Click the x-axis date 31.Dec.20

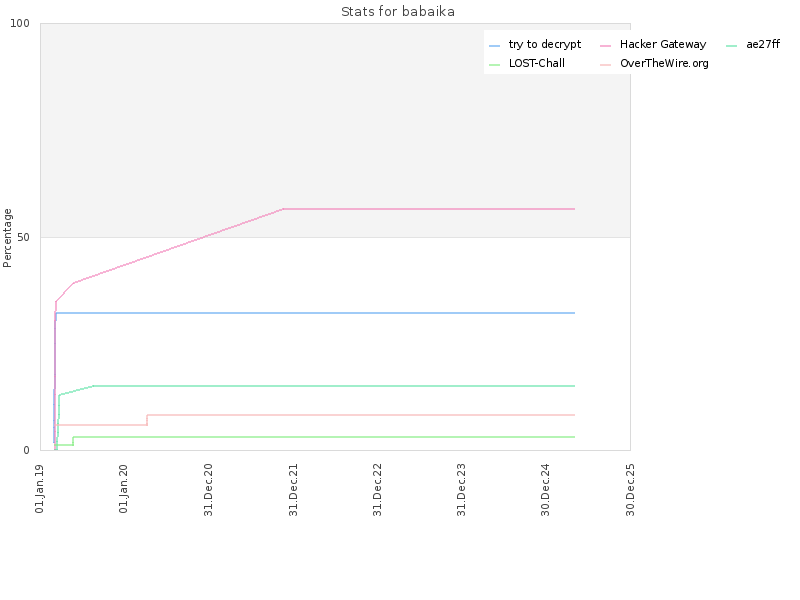coord(208,490)
